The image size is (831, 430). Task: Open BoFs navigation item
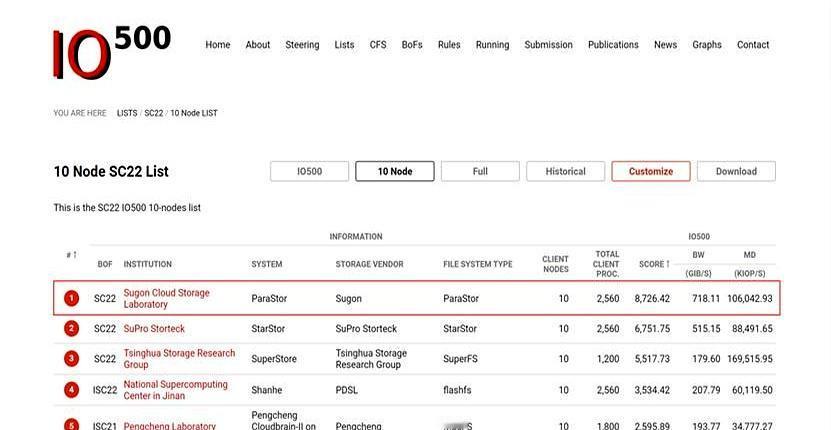412,45
